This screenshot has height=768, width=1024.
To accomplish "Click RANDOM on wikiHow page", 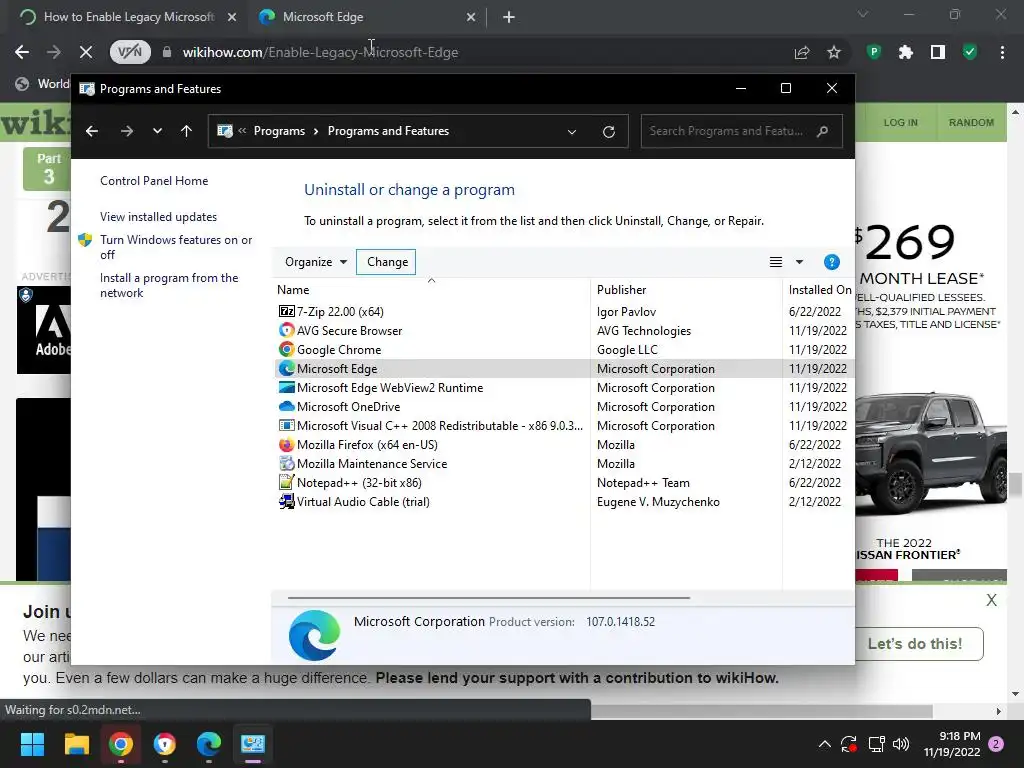I will pos(971,123).
